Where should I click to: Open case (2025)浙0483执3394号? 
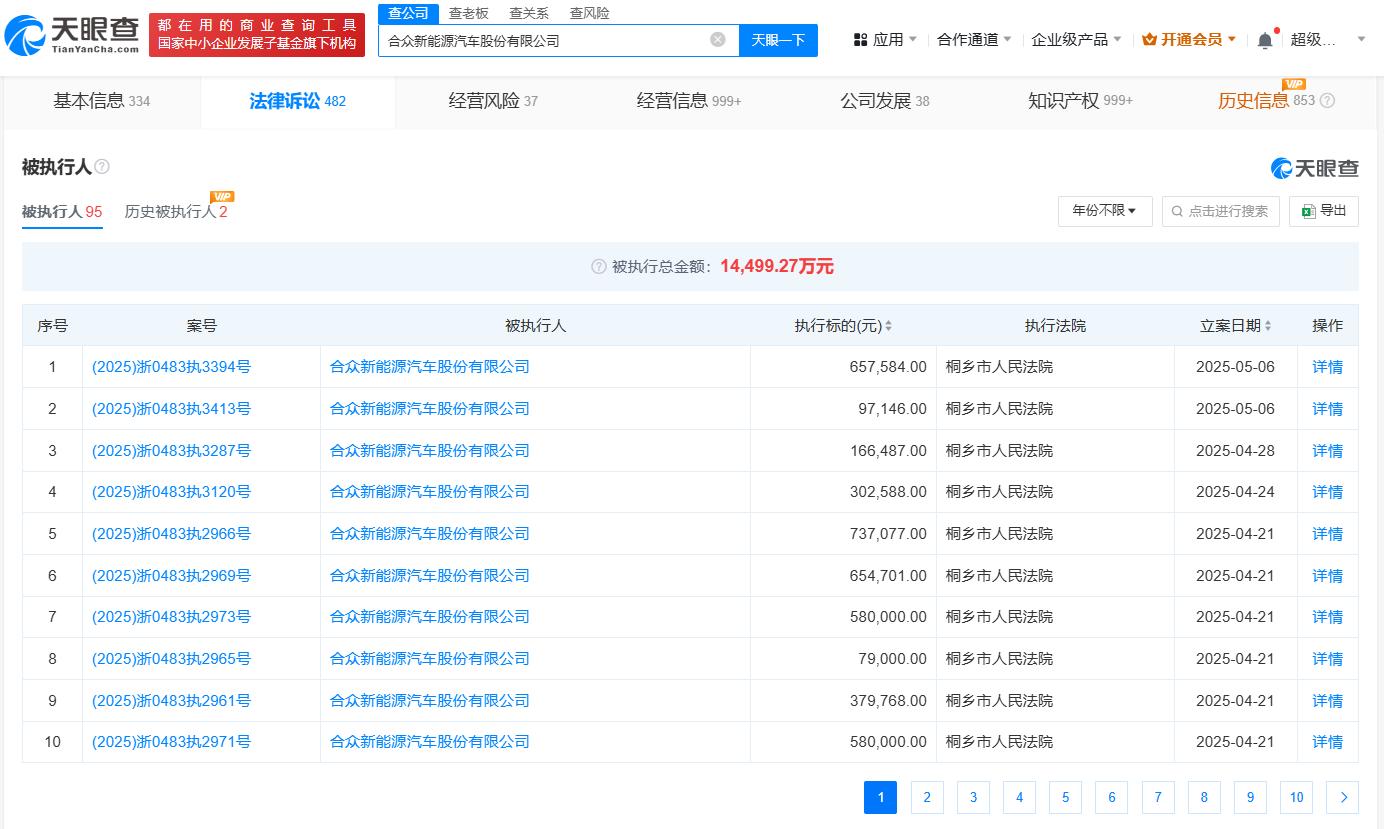pyautogui.click(x=171, y=367)
